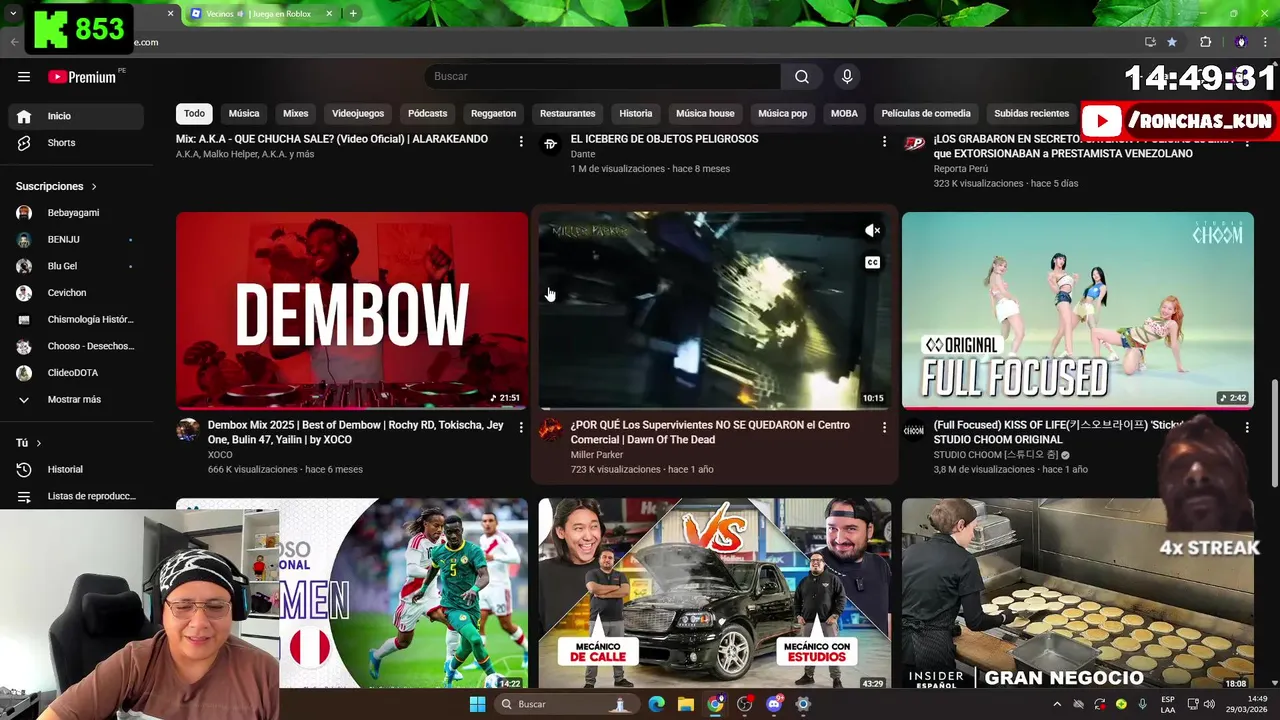This screenshot has width=1280, height=720.
Task: Select the Música pop filter chip
Action: tap(782, 114)
